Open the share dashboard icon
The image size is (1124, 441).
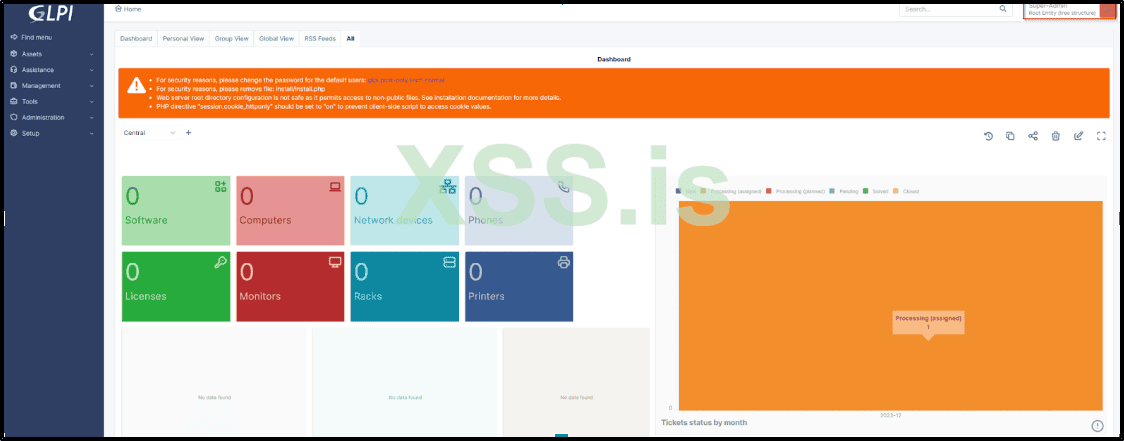pos(1033,136)
